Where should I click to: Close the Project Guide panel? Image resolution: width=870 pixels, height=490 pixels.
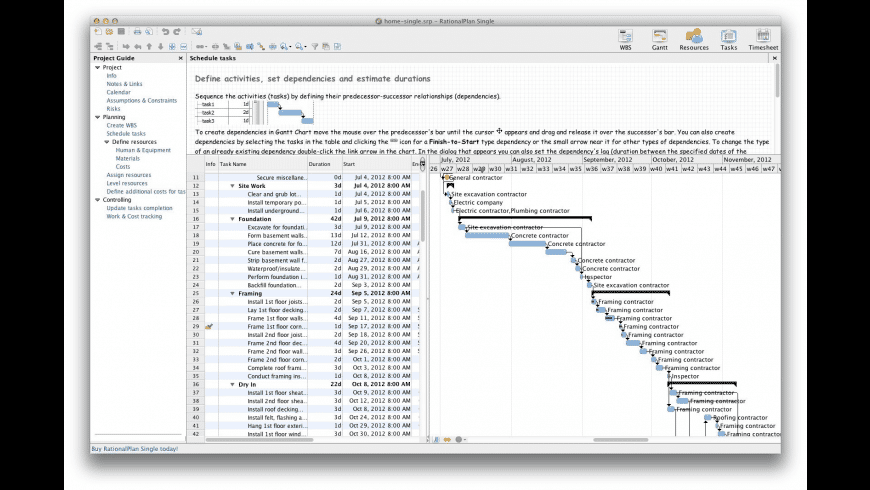[180, 58]
